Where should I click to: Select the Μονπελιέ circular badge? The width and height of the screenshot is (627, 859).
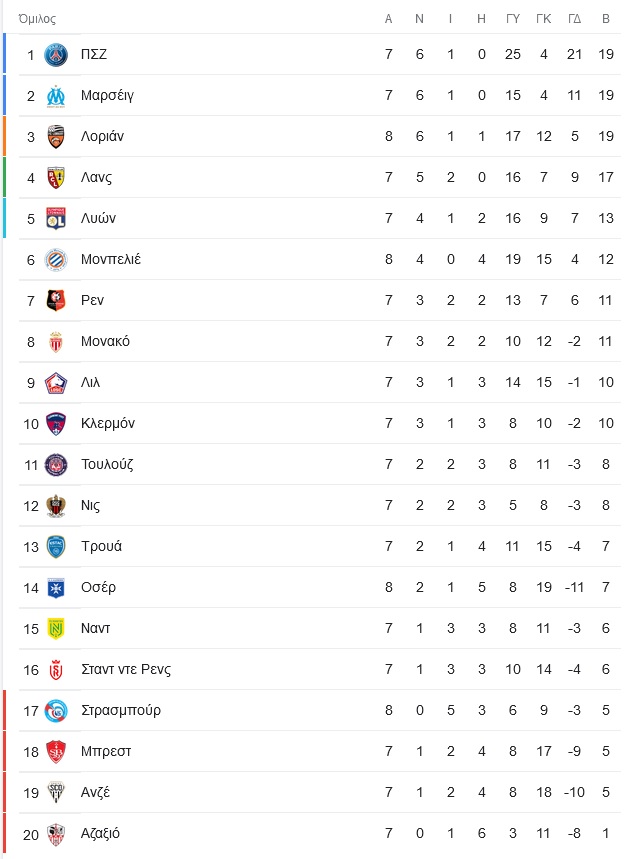[56, 260]
